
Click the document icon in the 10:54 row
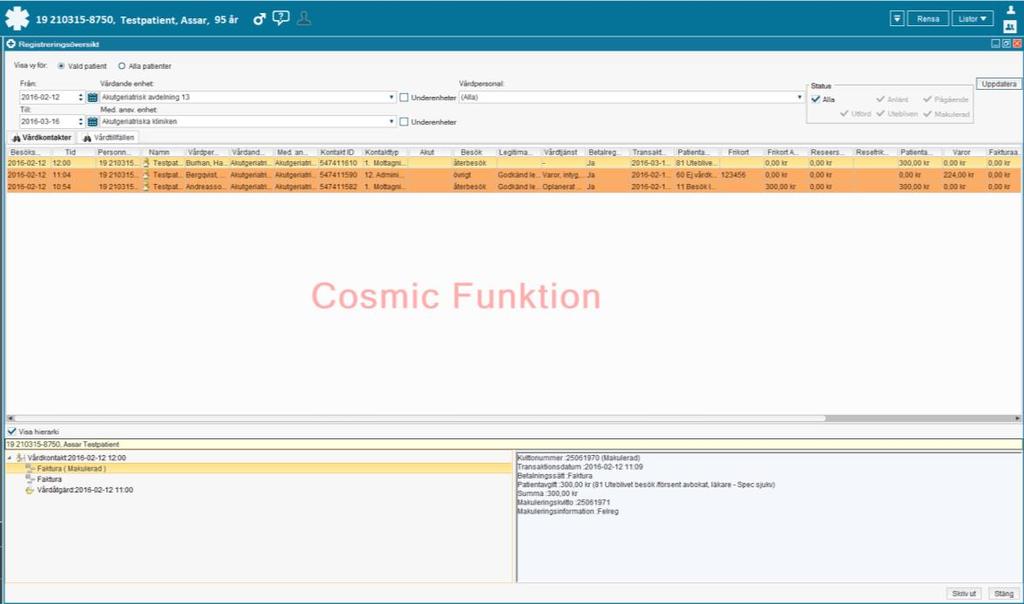click(146, 187)
